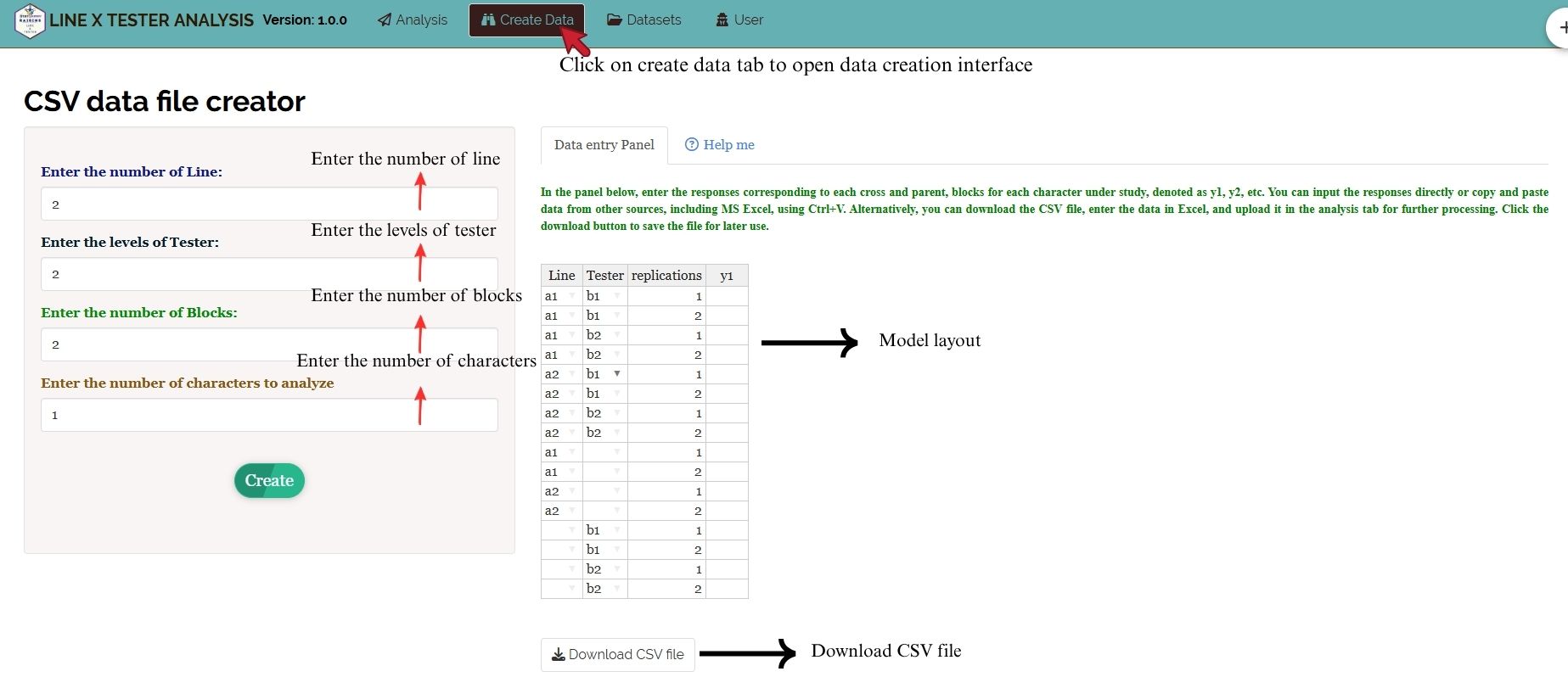This screenshot has height=677, width=1568.
Task: Open empty Tester dropdown in first parent a1 row
Action: tap(617, 452)
